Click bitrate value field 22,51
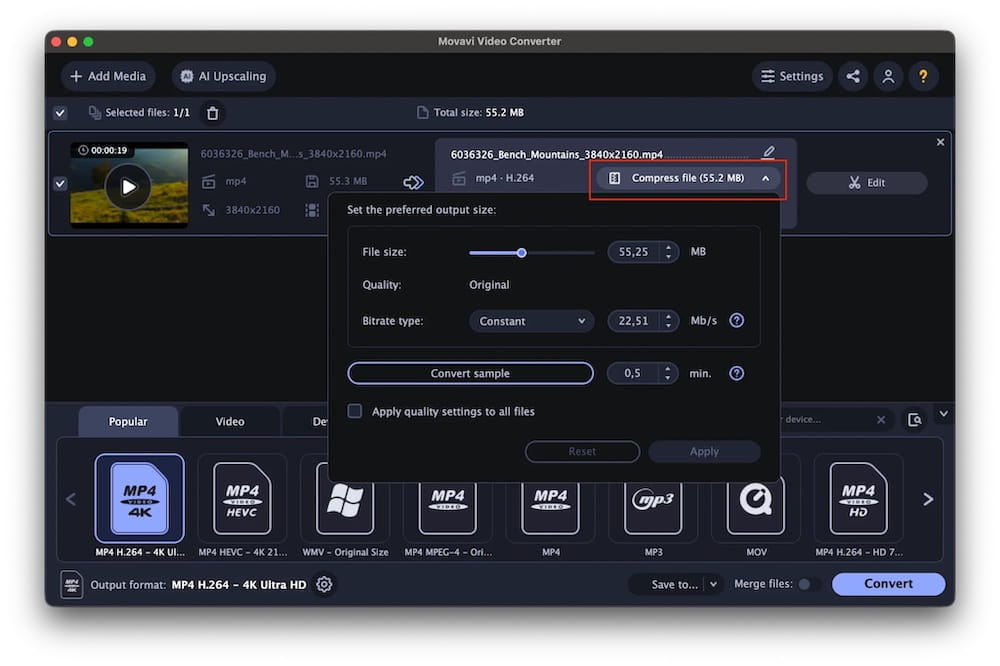Viewport: 1000px width, 666px height. (633, 321)
